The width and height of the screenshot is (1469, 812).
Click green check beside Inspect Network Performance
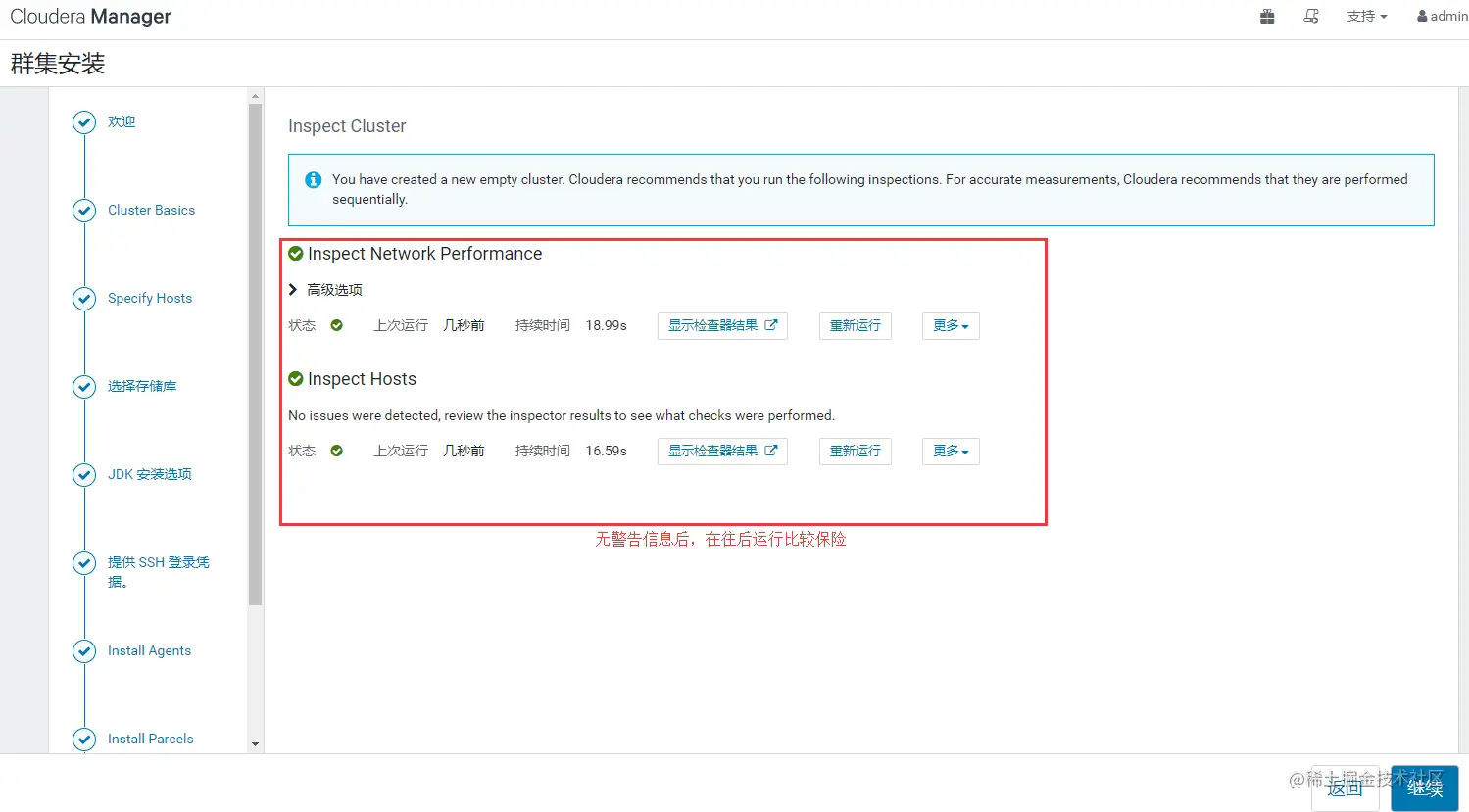point(296,254)
